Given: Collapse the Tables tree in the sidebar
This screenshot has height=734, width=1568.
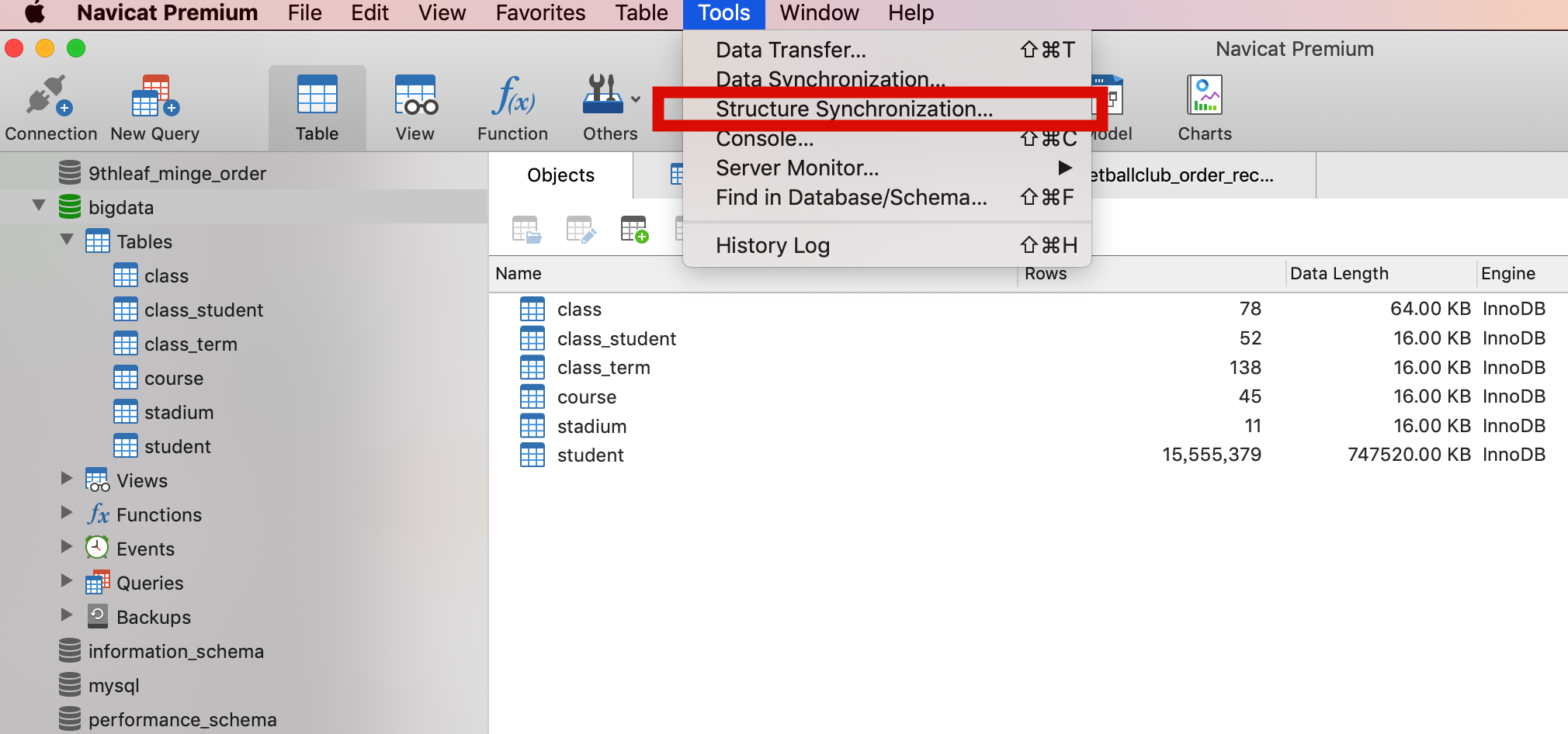Looking at the screenshot, I should pos(67,241).
